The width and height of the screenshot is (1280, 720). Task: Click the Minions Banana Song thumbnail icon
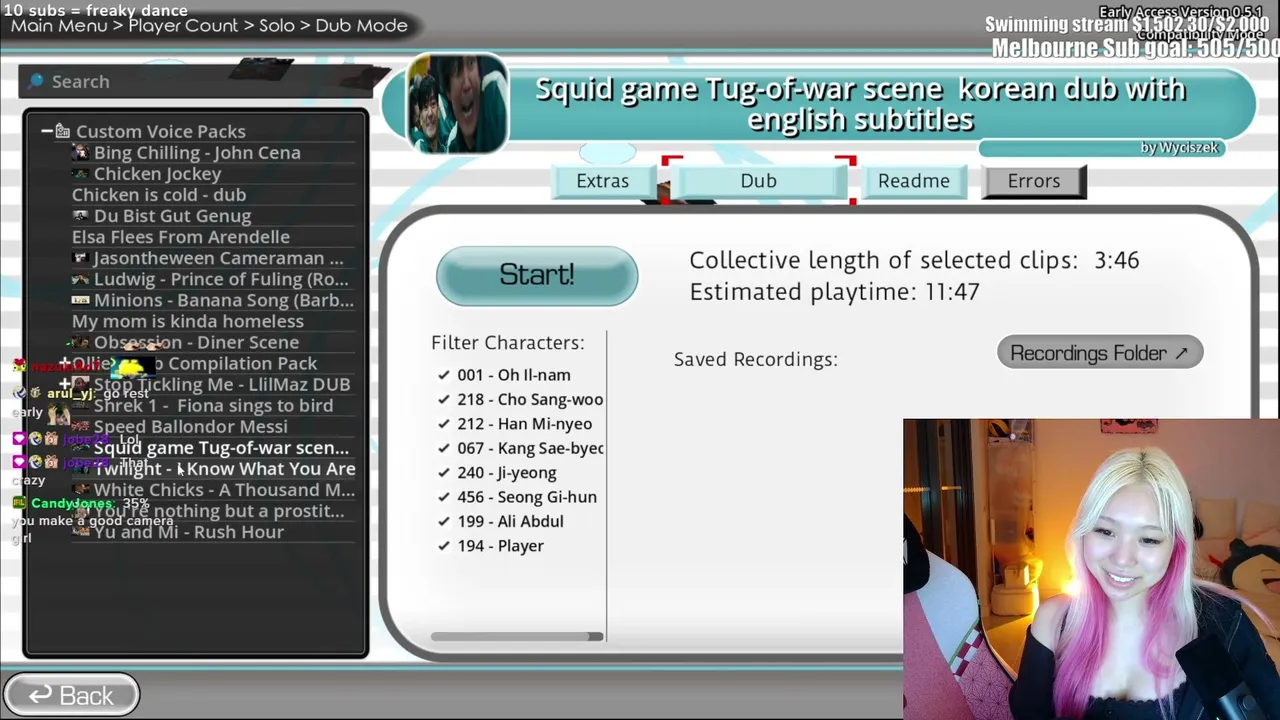tap(81, 300)
